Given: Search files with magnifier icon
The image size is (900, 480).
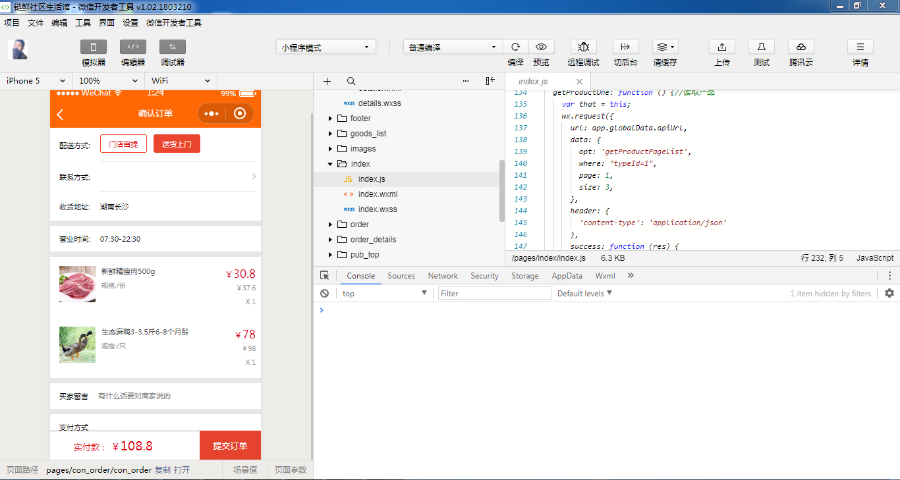Looking at the screenshot, I should tap(351, 81).
